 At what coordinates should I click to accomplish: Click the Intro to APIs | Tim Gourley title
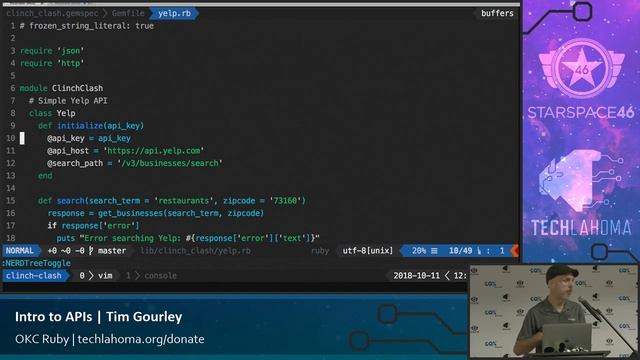(98, 317)
